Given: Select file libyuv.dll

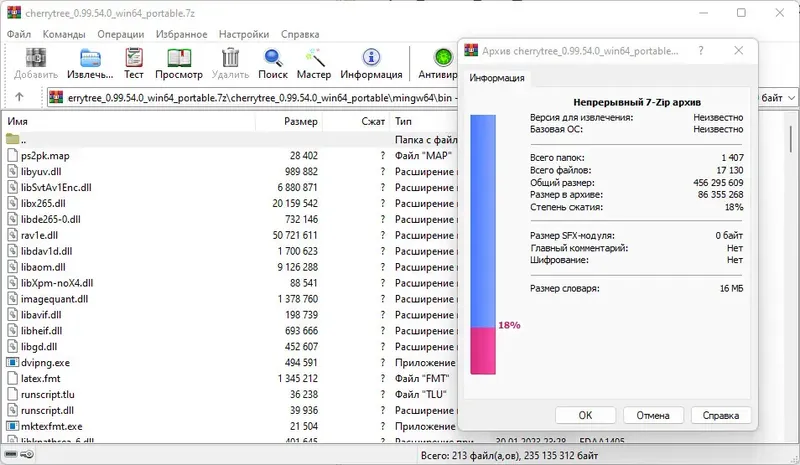Looking at the screenshot, I should coord(41,172).
